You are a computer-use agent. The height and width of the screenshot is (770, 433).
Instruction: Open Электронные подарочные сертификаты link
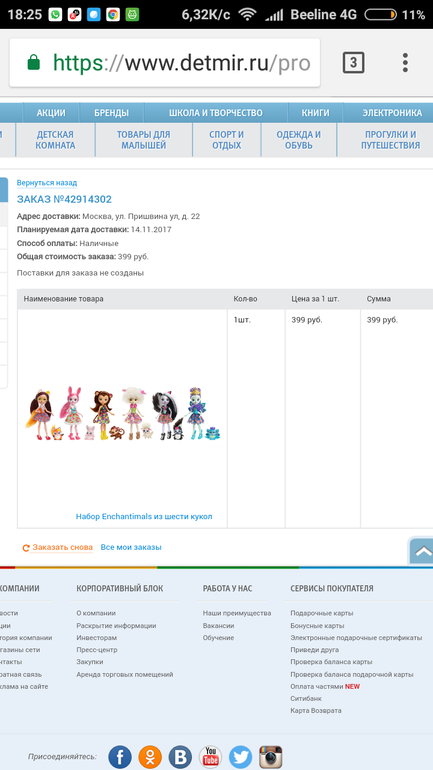(356, 638)
